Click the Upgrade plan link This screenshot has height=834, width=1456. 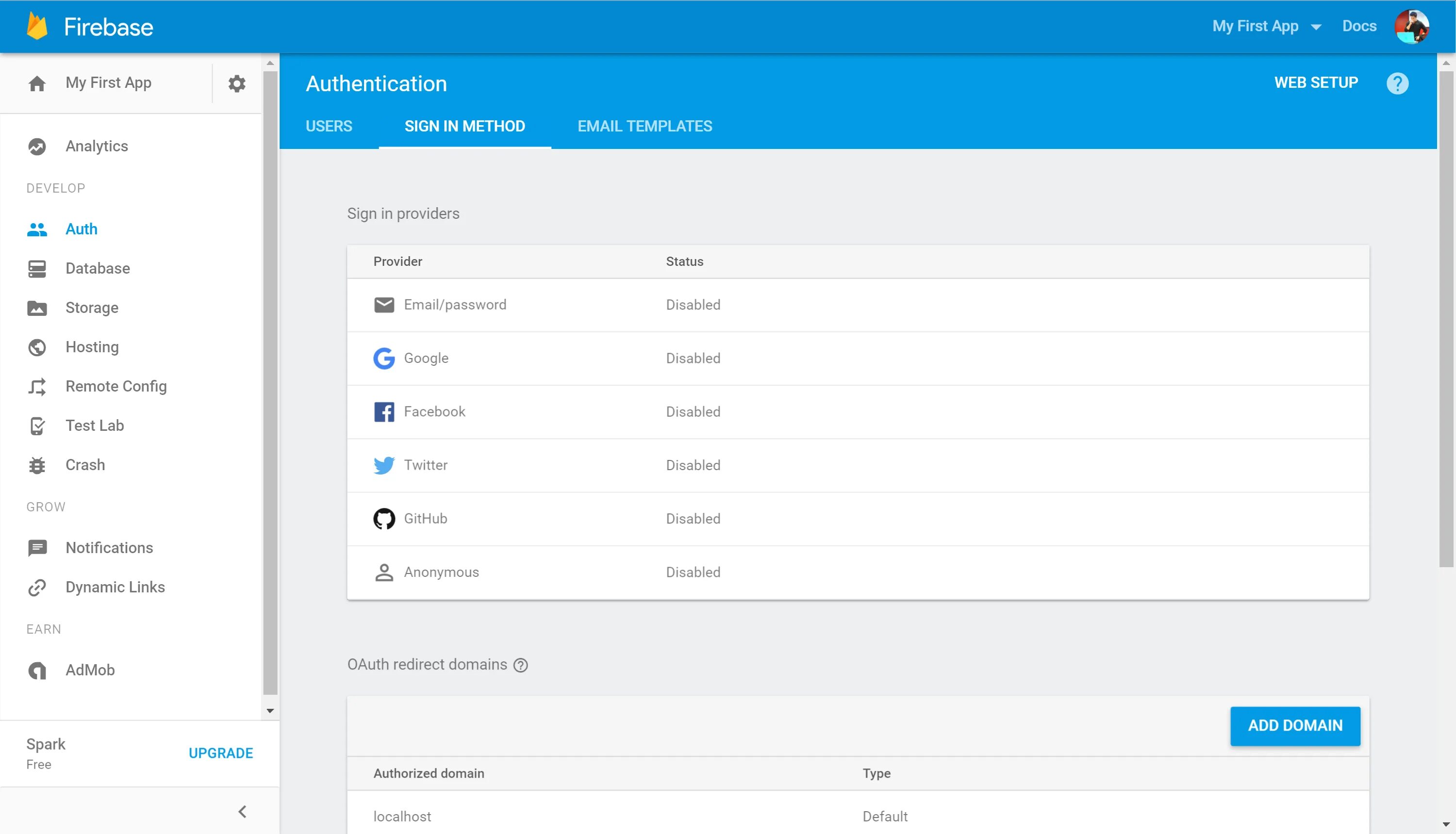(221, 754)
